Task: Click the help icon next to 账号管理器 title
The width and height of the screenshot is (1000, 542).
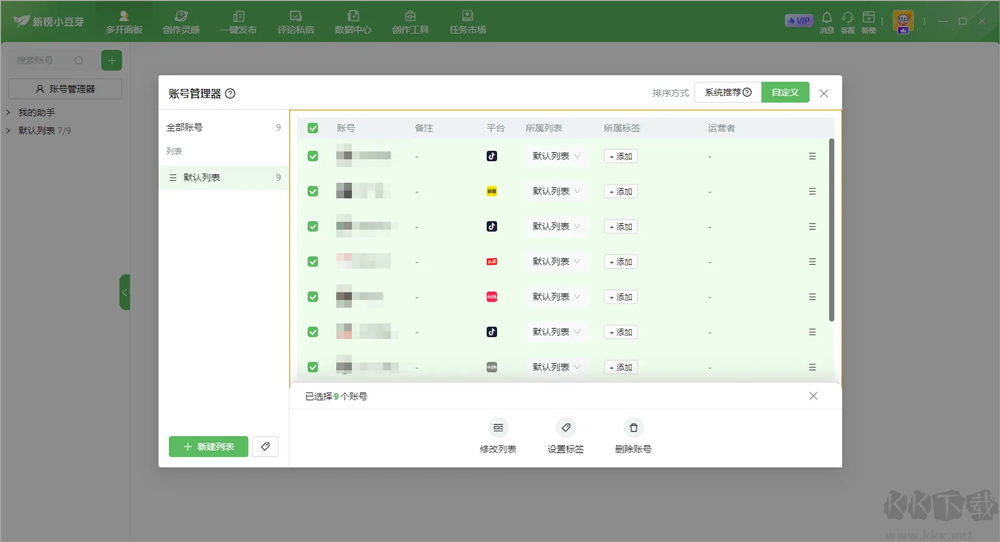Action: coord(230,94)
